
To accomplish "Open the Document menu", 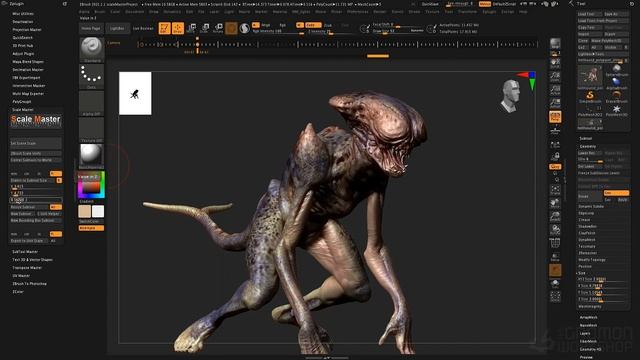I will [135, 12].
